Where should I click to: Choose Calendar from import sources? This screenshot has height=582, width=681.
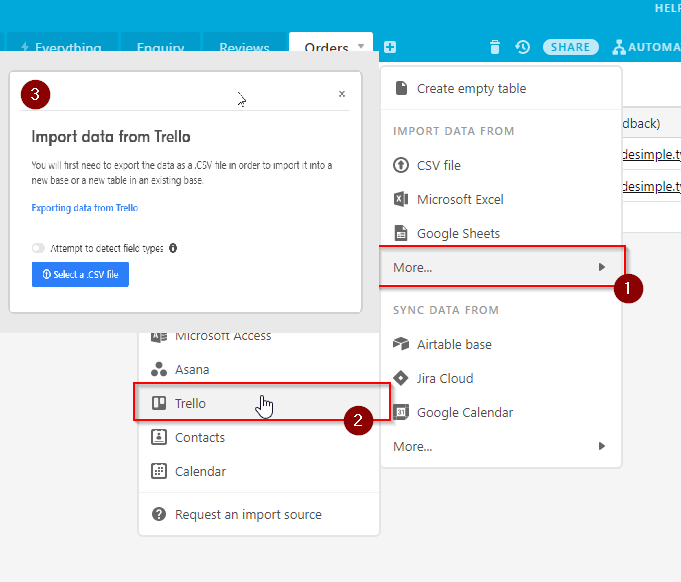click(x=259, y=471)
